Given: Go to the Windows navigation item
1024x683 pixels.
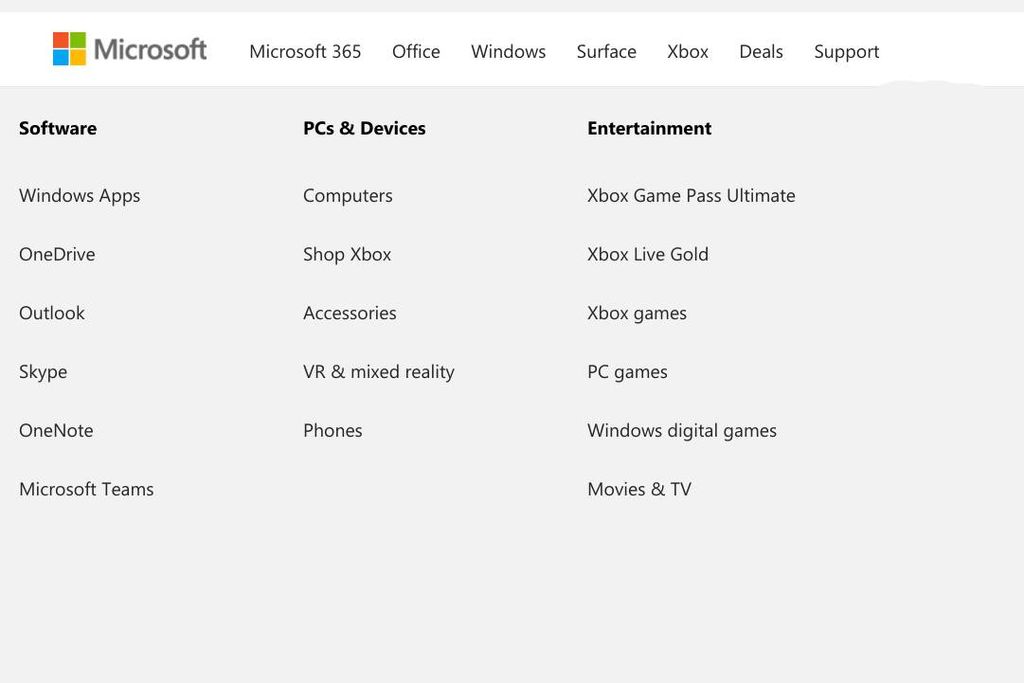Looking at the screenshot, I should [508, 52].
